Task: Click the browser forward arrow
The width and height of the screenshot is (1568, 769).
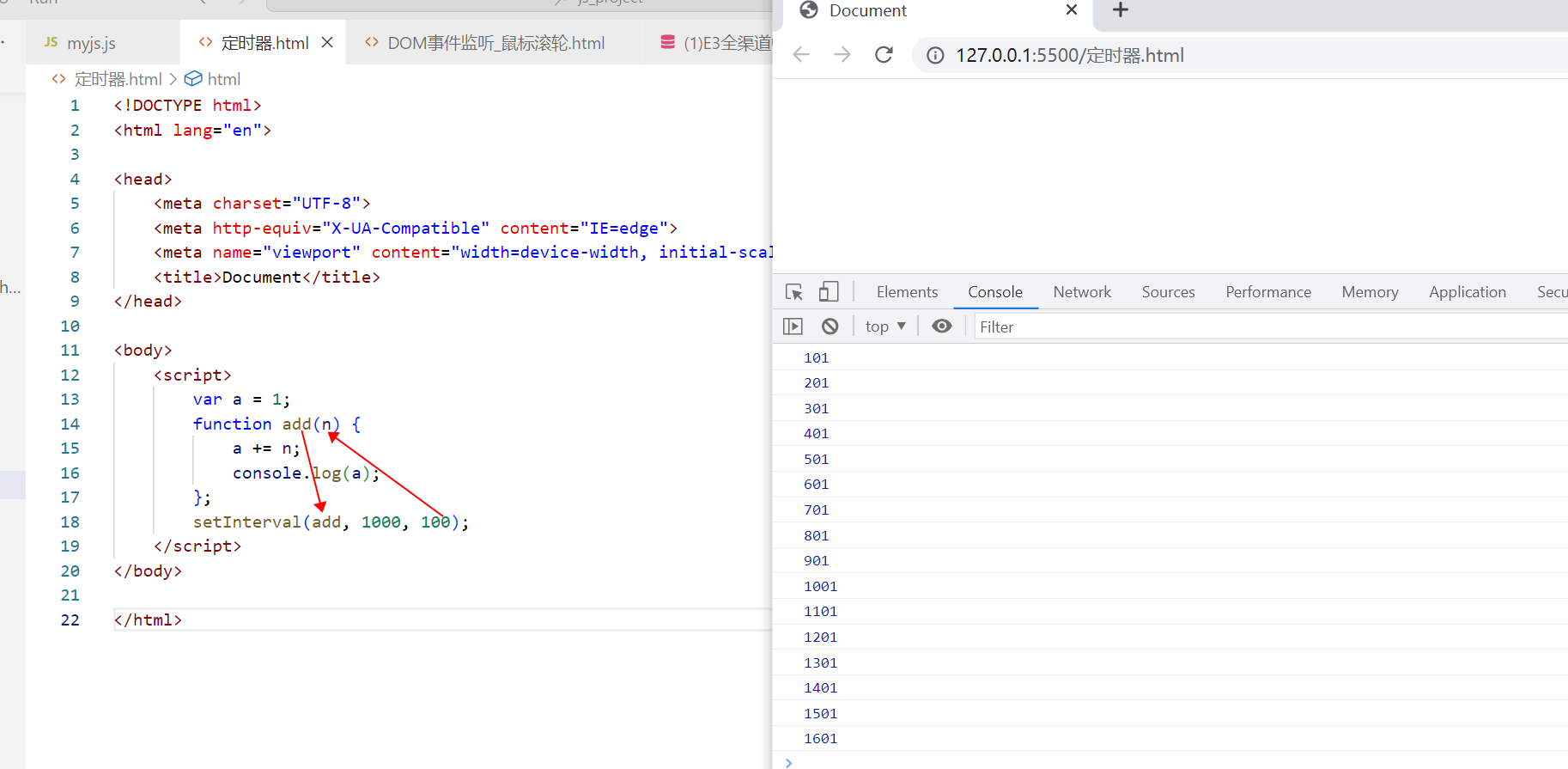Action: tap(842, 55)
